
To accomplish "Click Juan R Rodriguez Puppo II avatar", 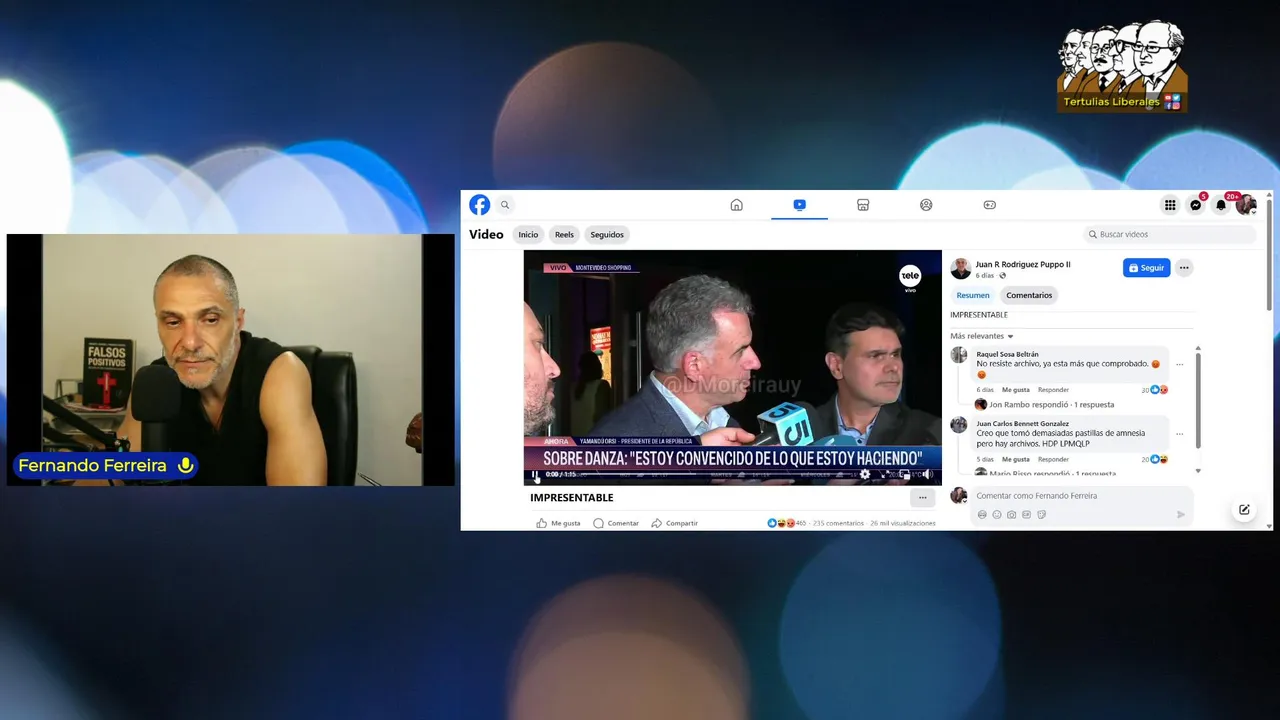I will pos(961,268).
